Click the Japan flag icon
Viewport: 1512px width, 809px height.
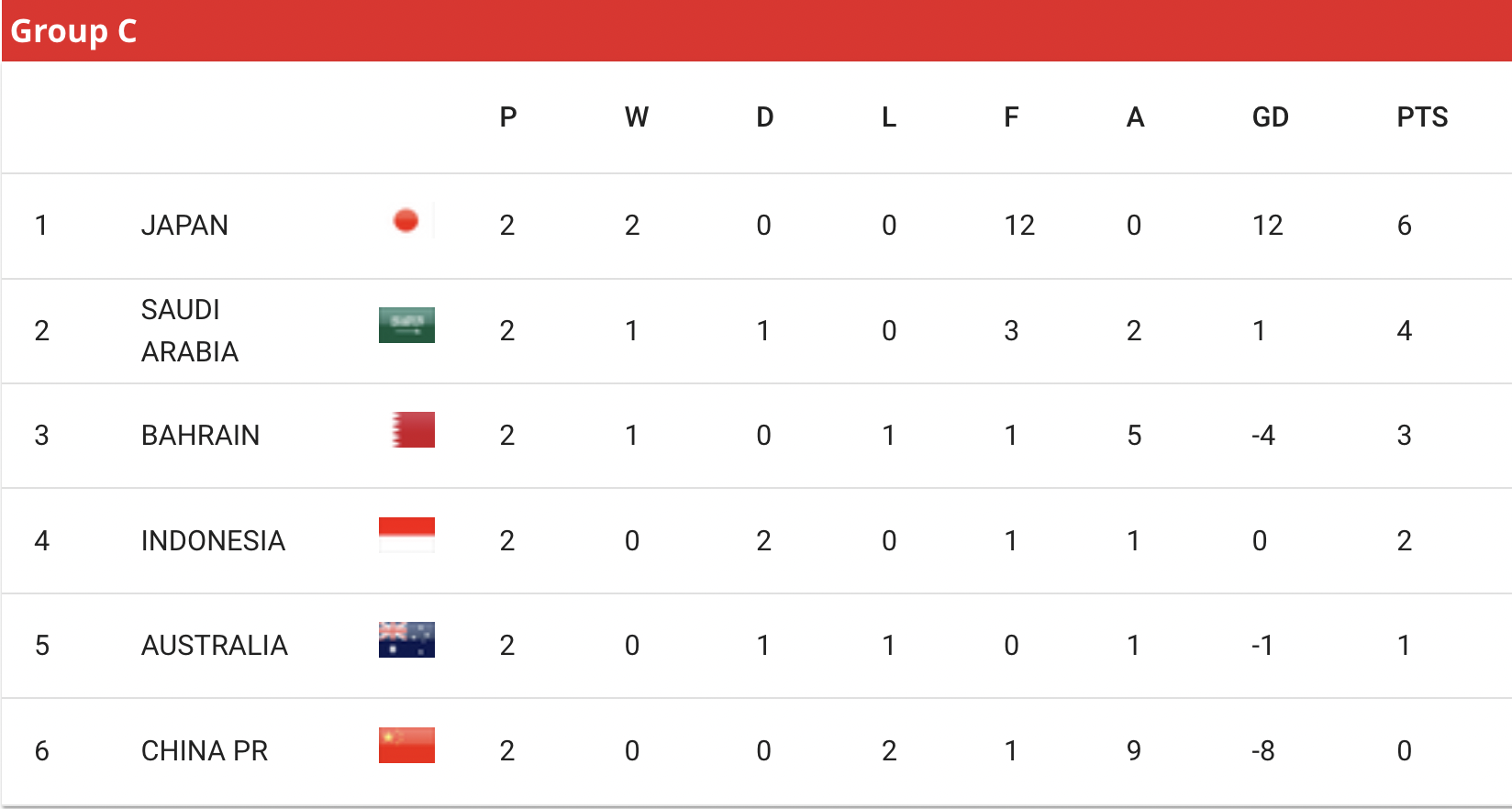[406, 221]
